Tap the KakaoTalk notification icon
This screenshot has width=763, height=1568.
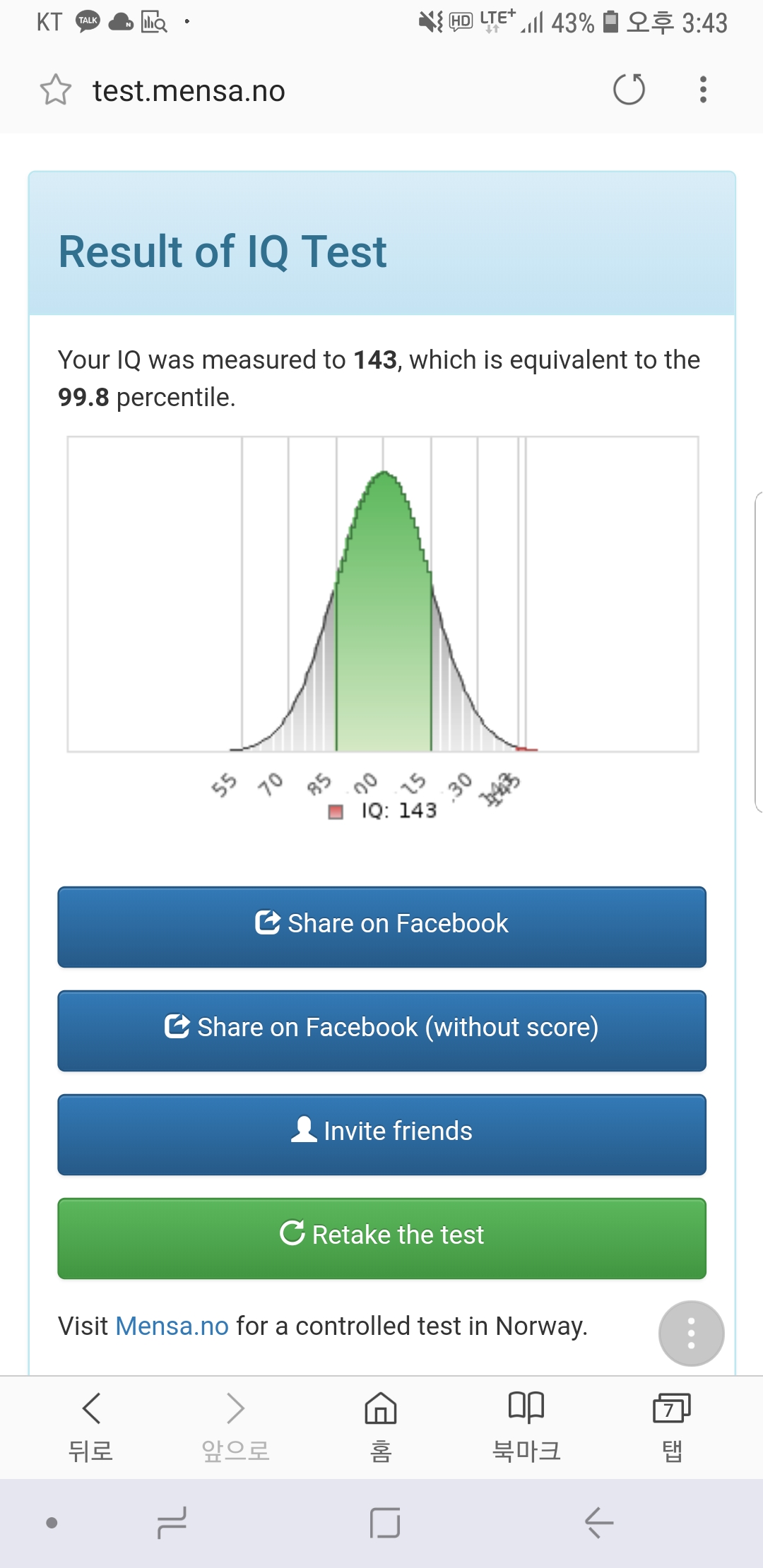tap(88, 22)
